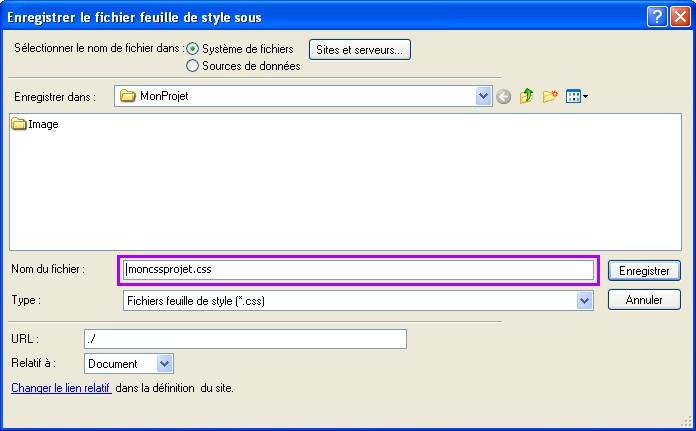The image size is (696, 431).
Task: Expand the Relatif à Document dropdown
Action: [x=165, y=364]
